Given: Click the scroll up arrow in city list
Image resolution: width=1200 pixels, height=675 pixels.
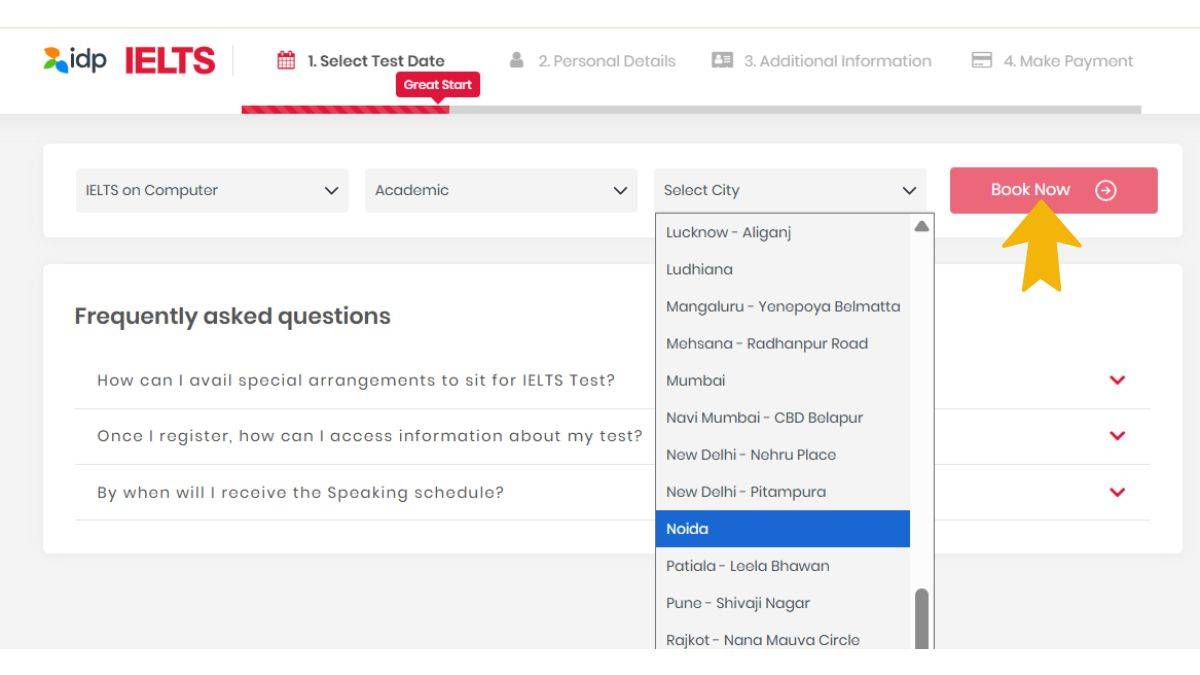Looking at the screenshot, I should click(921, 227).
